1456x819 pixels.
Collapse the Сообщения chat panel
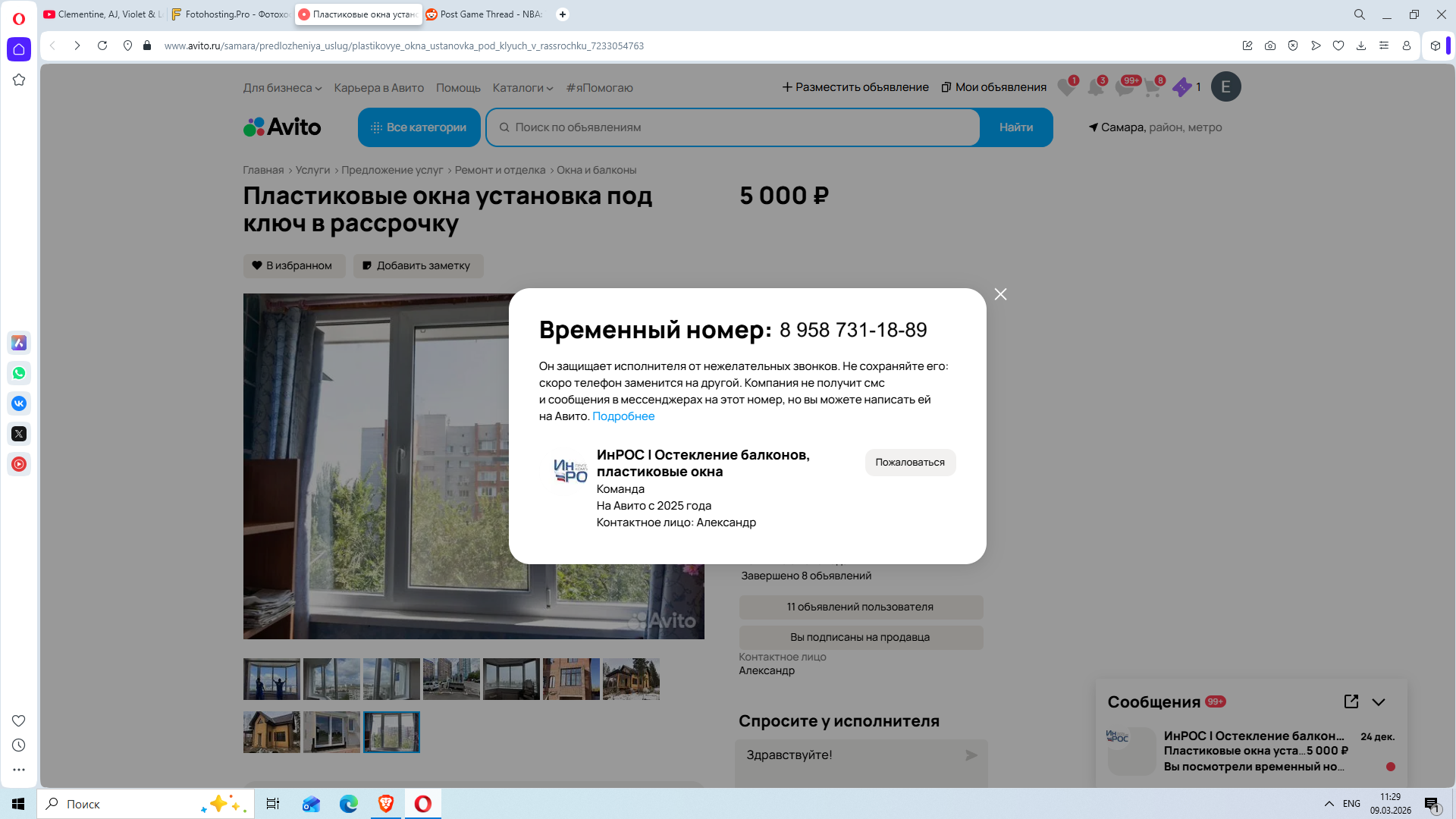point(1379,702)
